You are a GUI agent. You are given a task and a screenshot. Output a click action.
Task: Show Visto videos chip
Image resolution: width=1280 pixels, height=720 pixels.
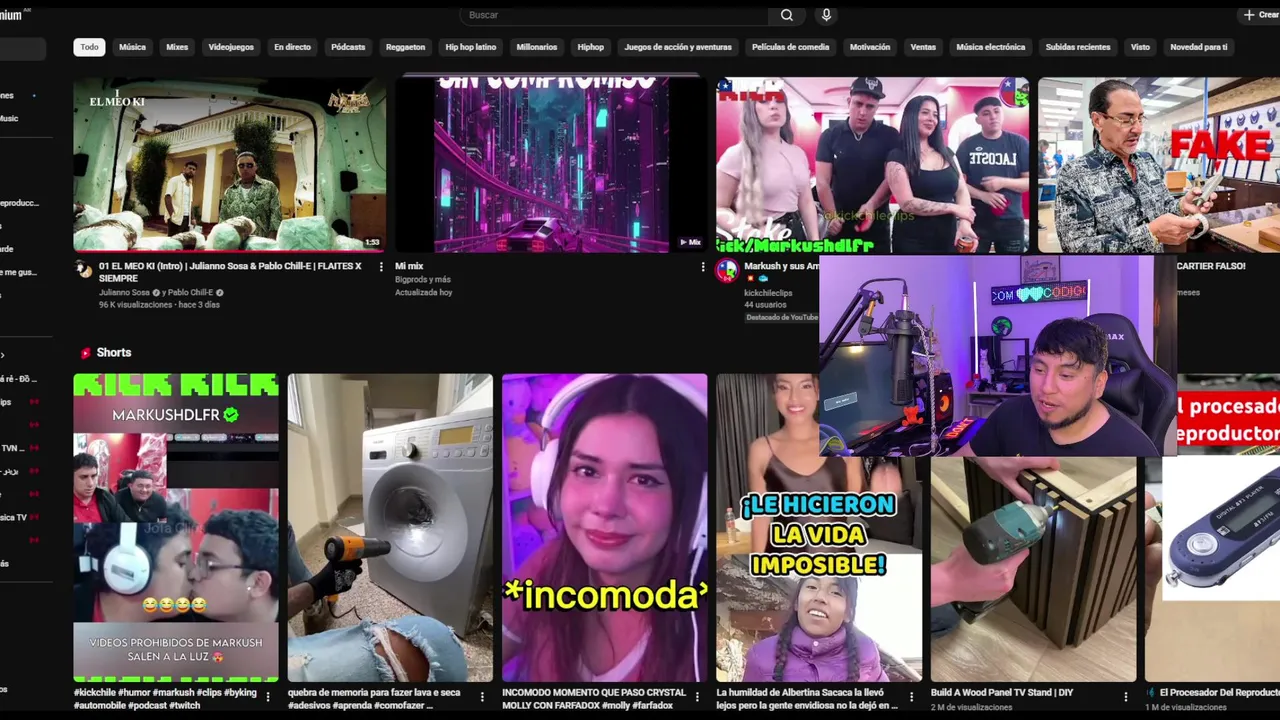pyautogui.click(x=1140, y=47)
